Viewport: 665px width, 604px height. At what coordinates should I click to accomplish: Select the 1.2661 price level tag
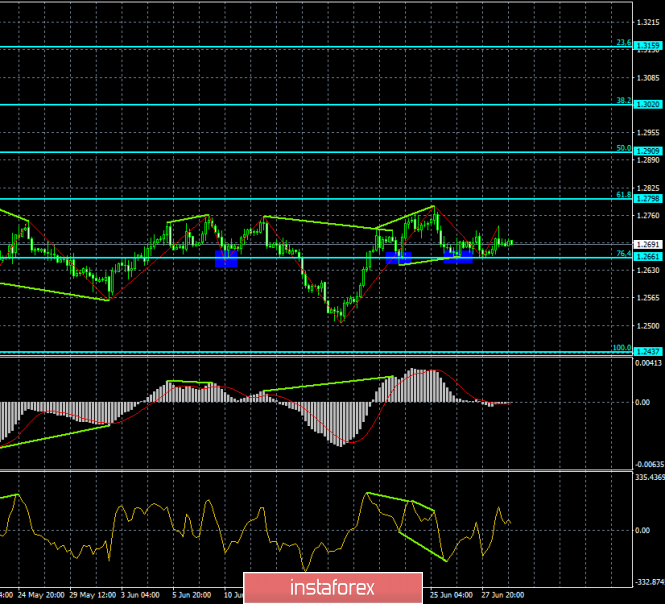coord(650,257)
